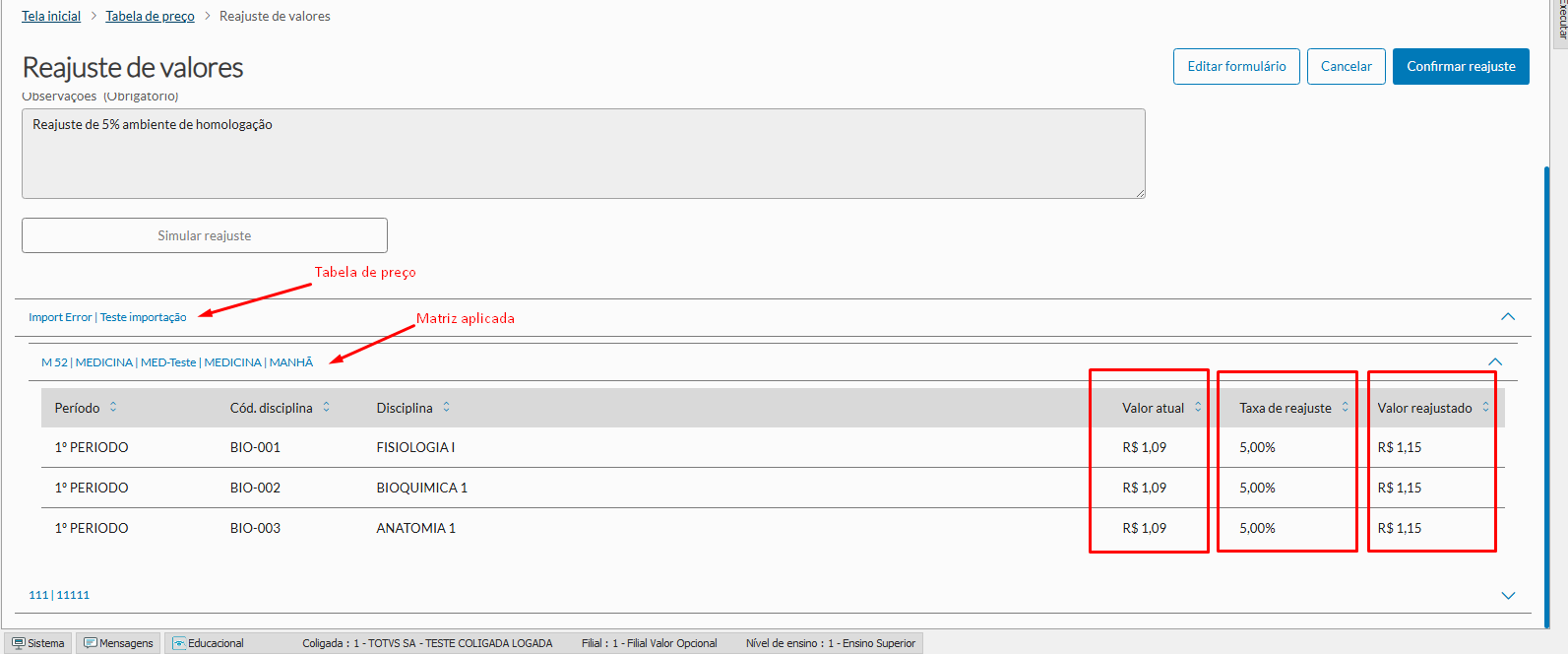The image size is (1568, 654).
Task: Select ANATOMIA 1 discipline cell
Action: (x=415, y=528)
